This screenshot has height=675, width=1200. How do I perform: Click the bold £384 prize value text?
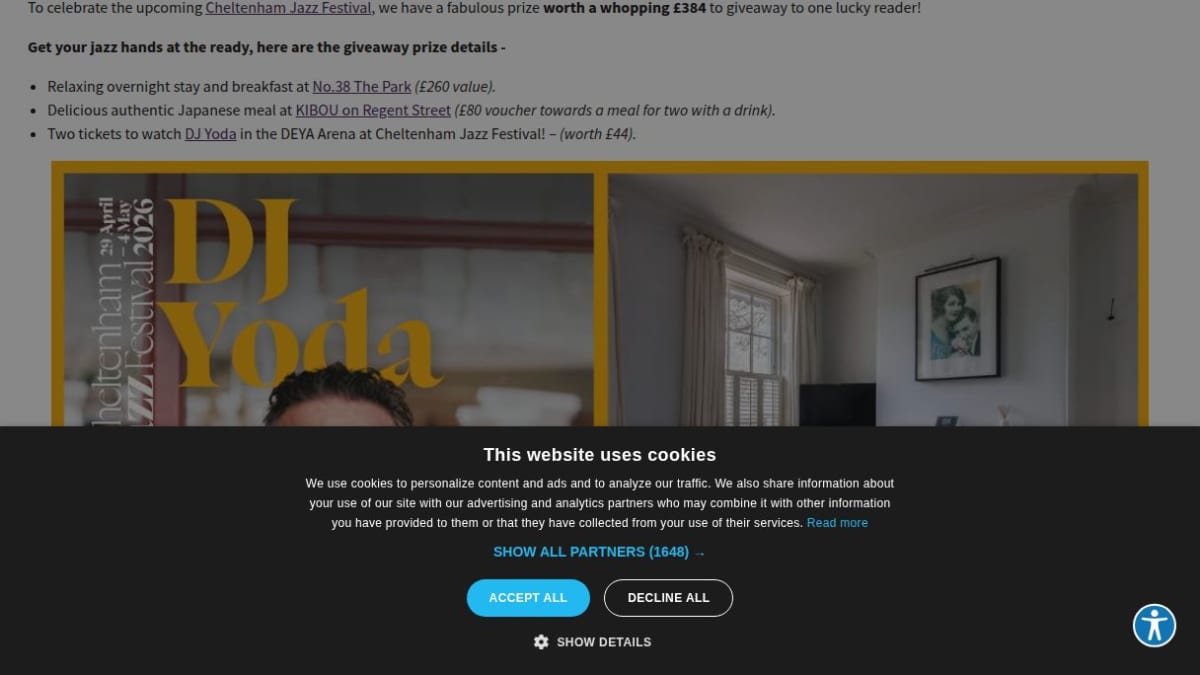pos(683,8)
